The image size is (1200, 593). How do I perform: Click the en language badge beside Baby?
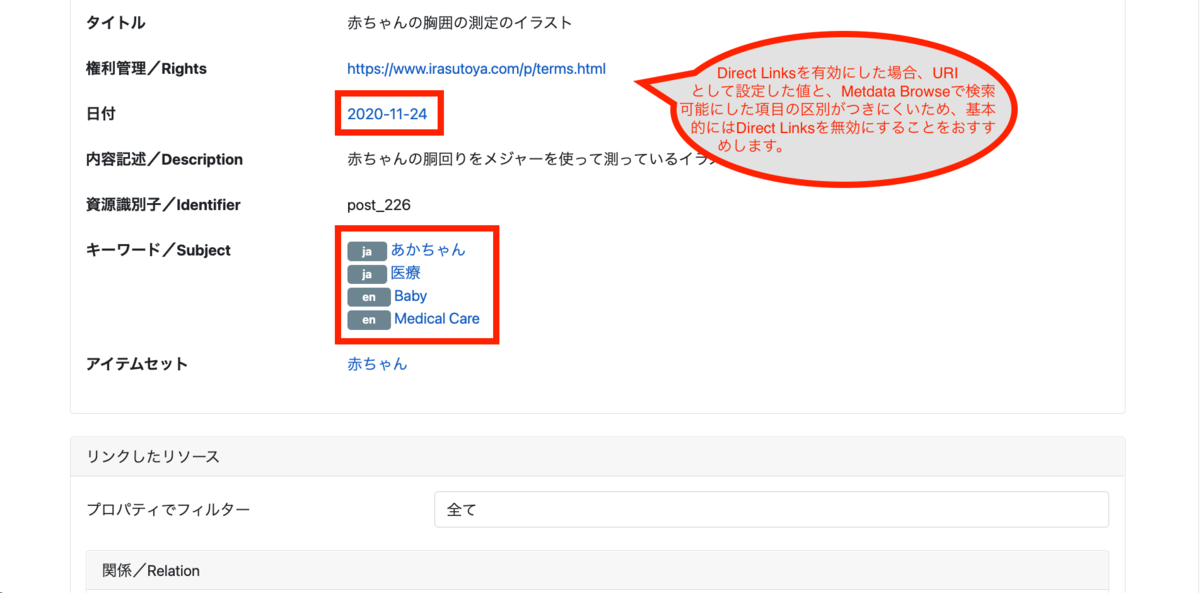point(368,297)
